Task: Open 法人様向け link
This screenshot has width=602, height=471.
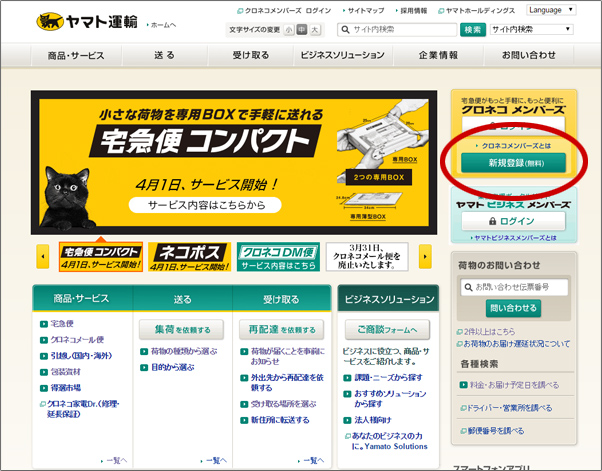Action: [367, 420]
